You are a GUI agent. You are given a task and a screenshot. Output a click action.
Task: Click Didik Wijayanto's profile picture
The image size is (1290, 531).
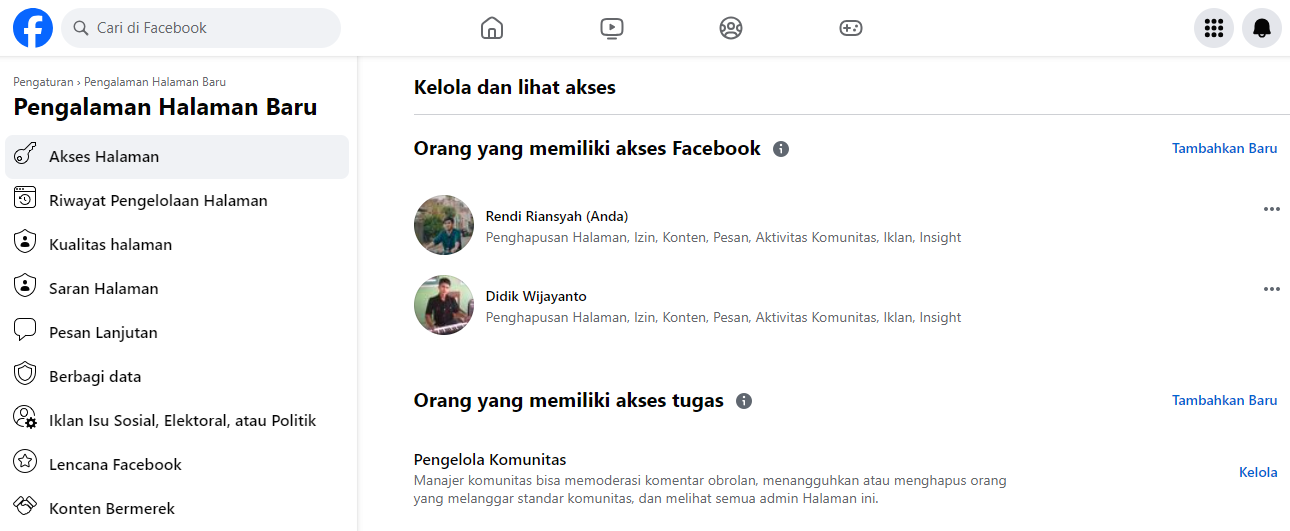(444, 305)
